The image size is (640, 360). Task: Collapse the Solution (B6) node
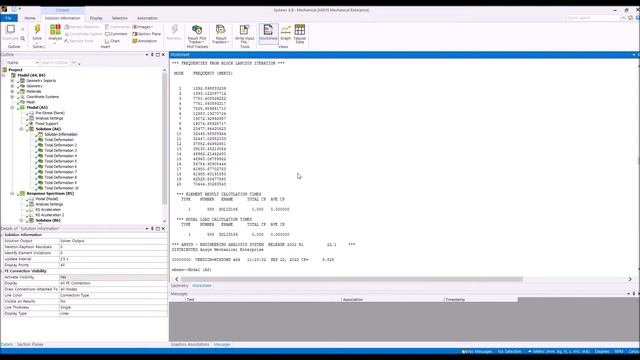point(21,220)
